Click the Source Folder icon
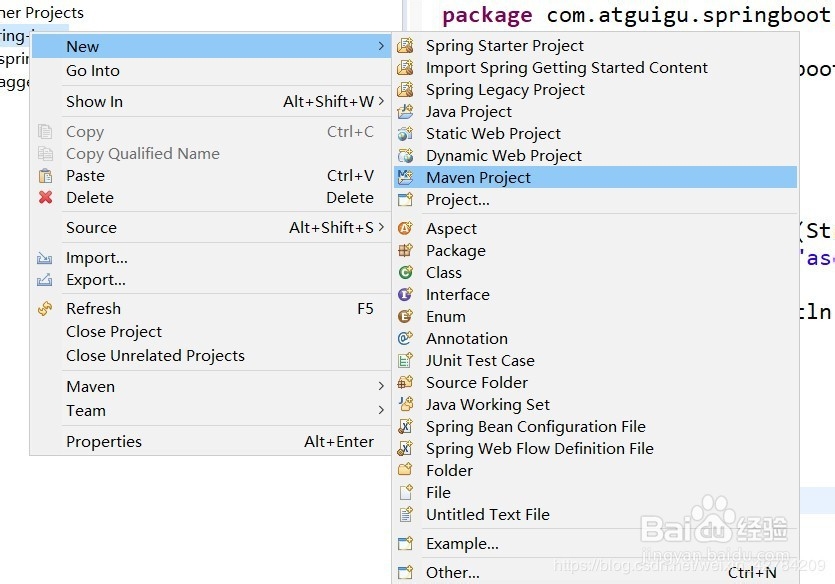 405,383
